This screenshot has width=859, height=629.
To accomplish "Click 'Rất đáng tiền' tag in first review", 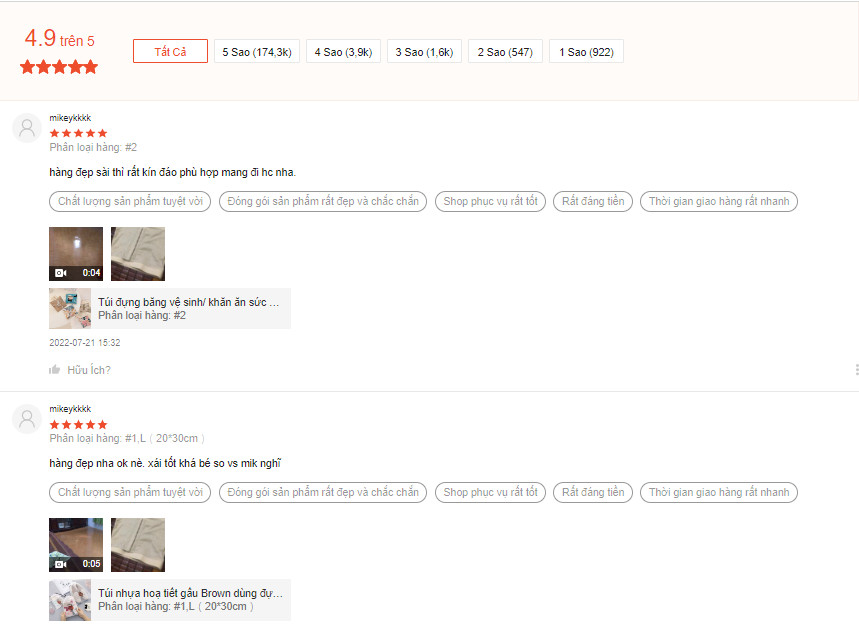I will [x=592, y=202].
